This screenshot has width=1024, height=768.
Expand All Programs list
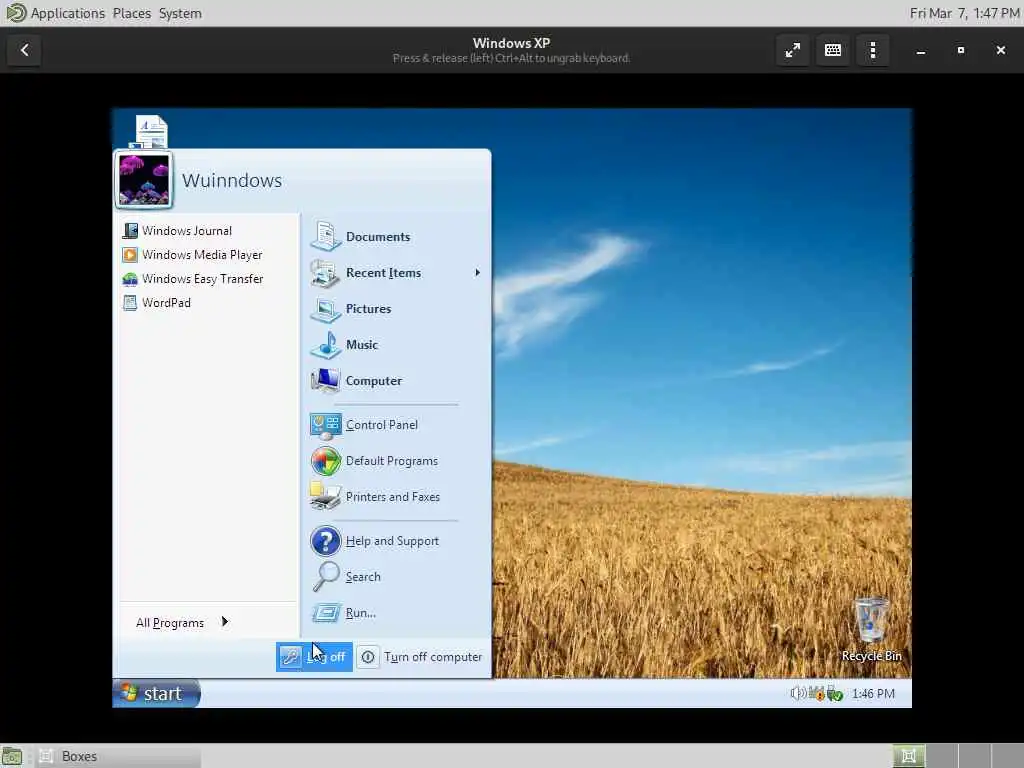click(x=182, y=622)
